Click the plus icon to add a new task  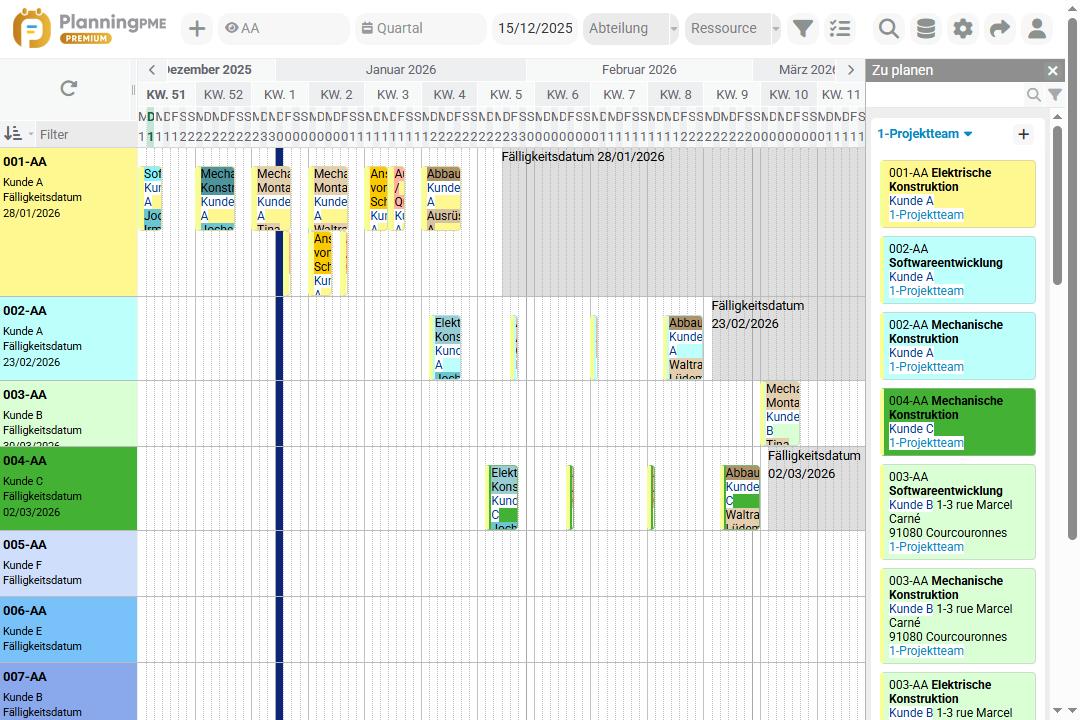coord(196,28)
